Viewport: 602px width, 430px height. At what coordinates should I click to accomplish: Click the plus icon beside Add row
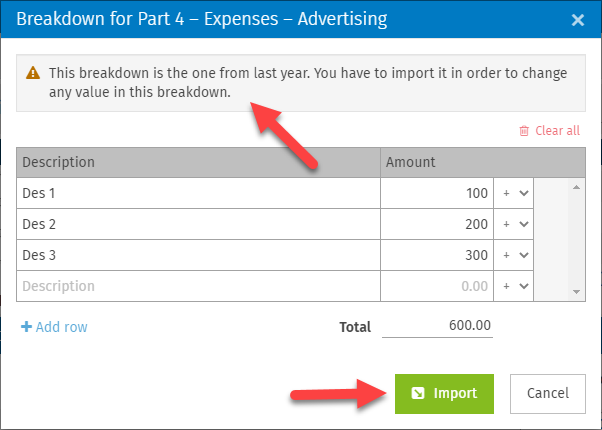(27, 327)
